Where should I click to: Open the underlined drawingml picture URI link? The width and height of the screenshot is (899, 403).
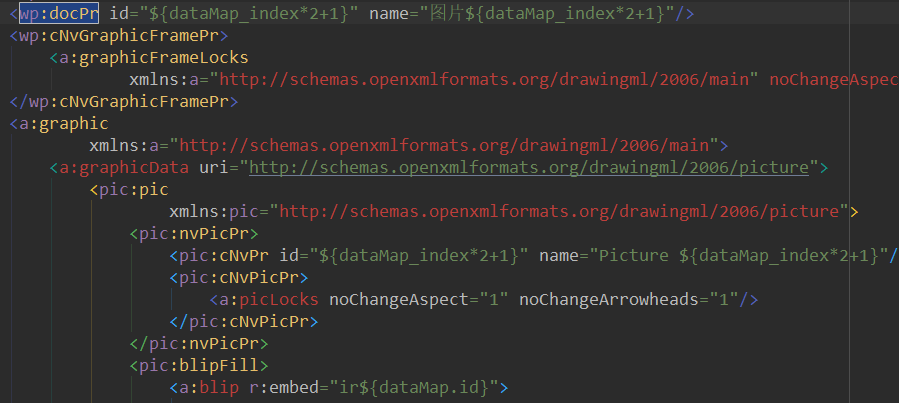(x=529, y=167)
